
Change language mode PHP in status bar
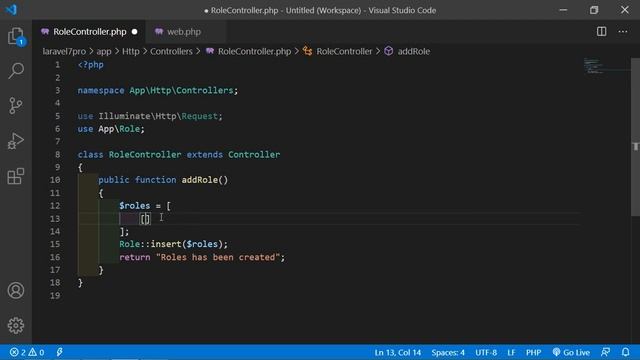533,352
